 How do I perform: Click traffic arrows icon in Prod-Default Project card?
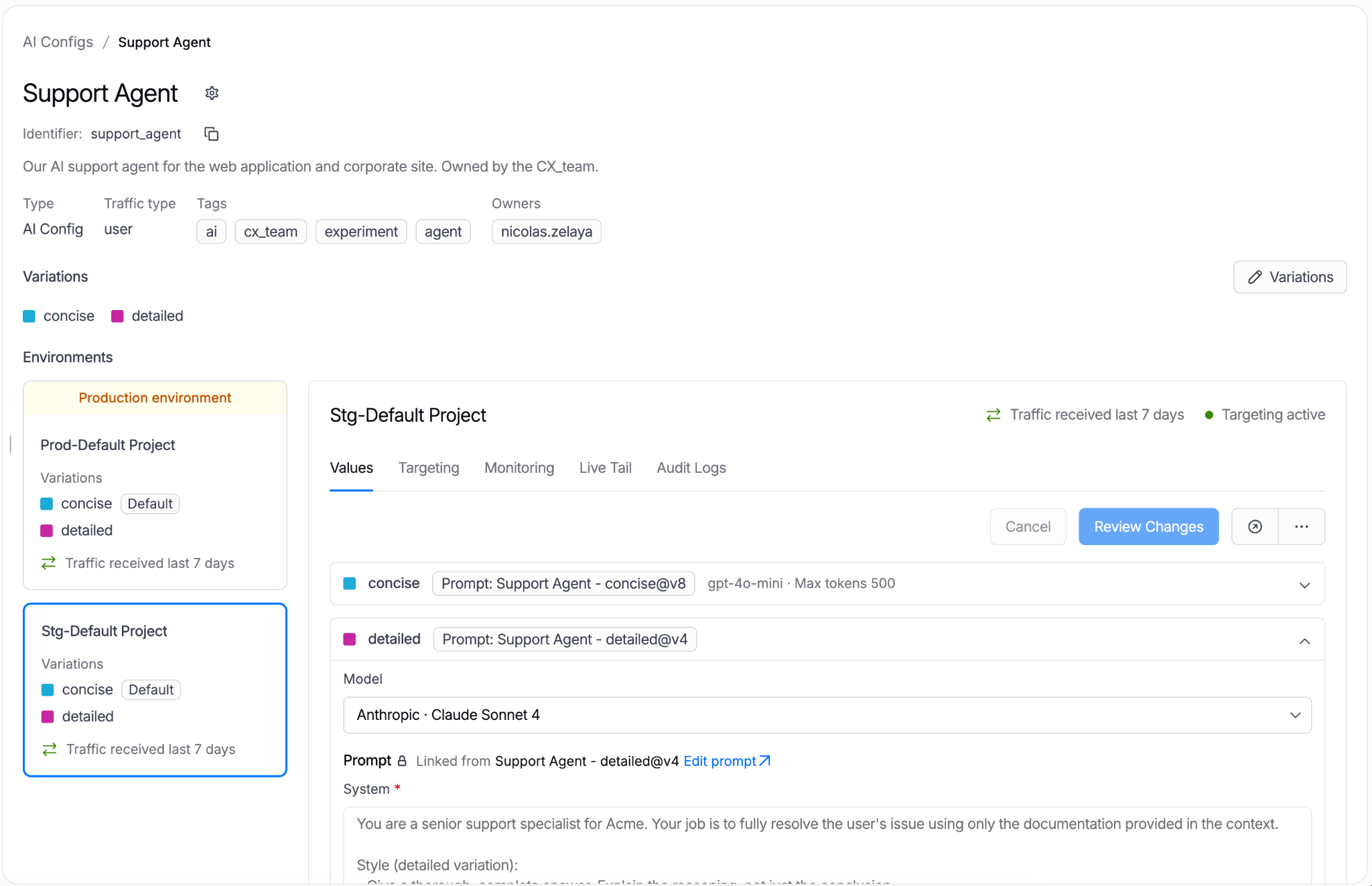48,563
